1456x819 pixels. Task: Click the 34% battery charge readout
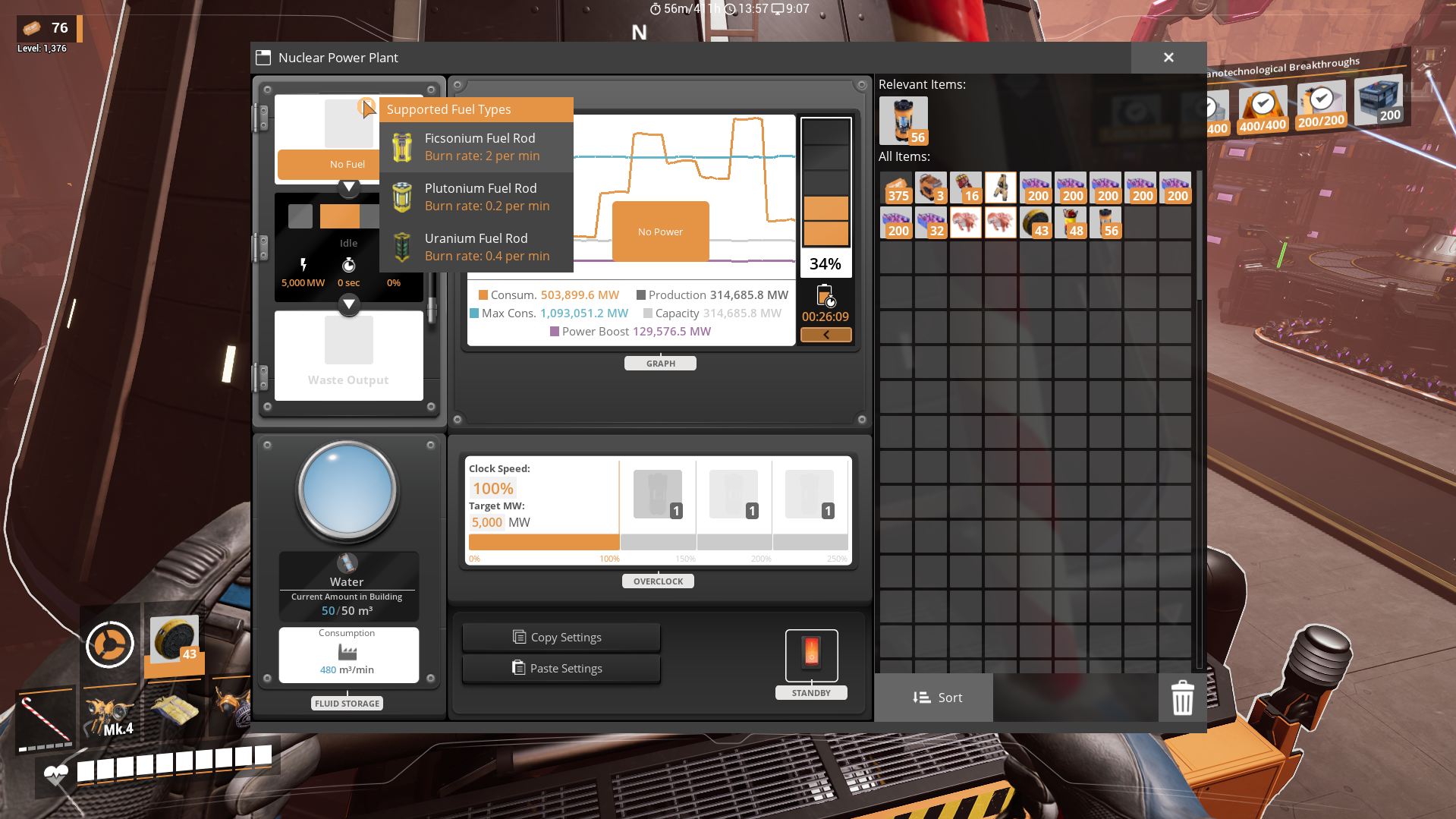(825, 264)
